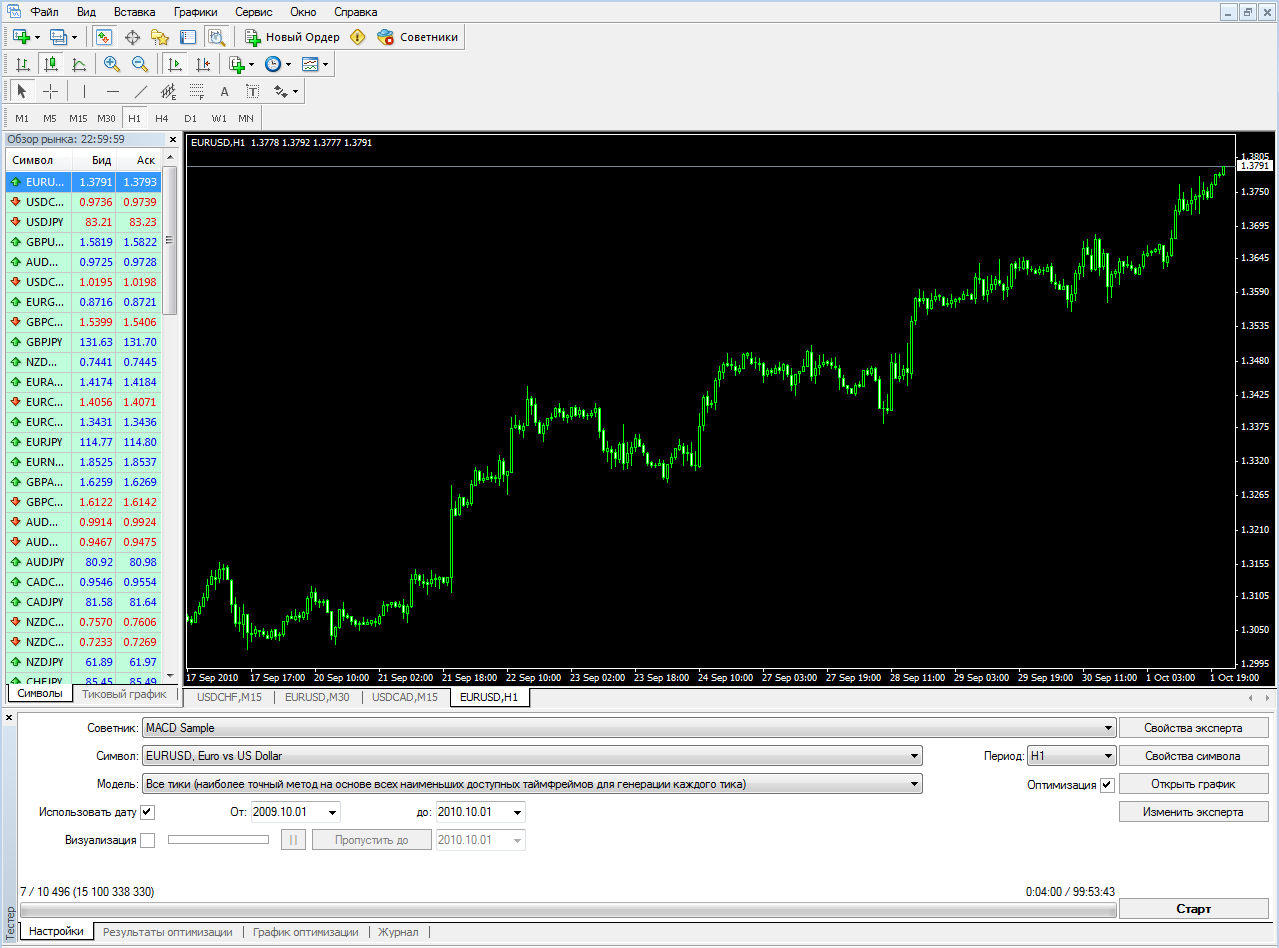
Task: Zoom in on the chart
Action: (x=112, y=64)
